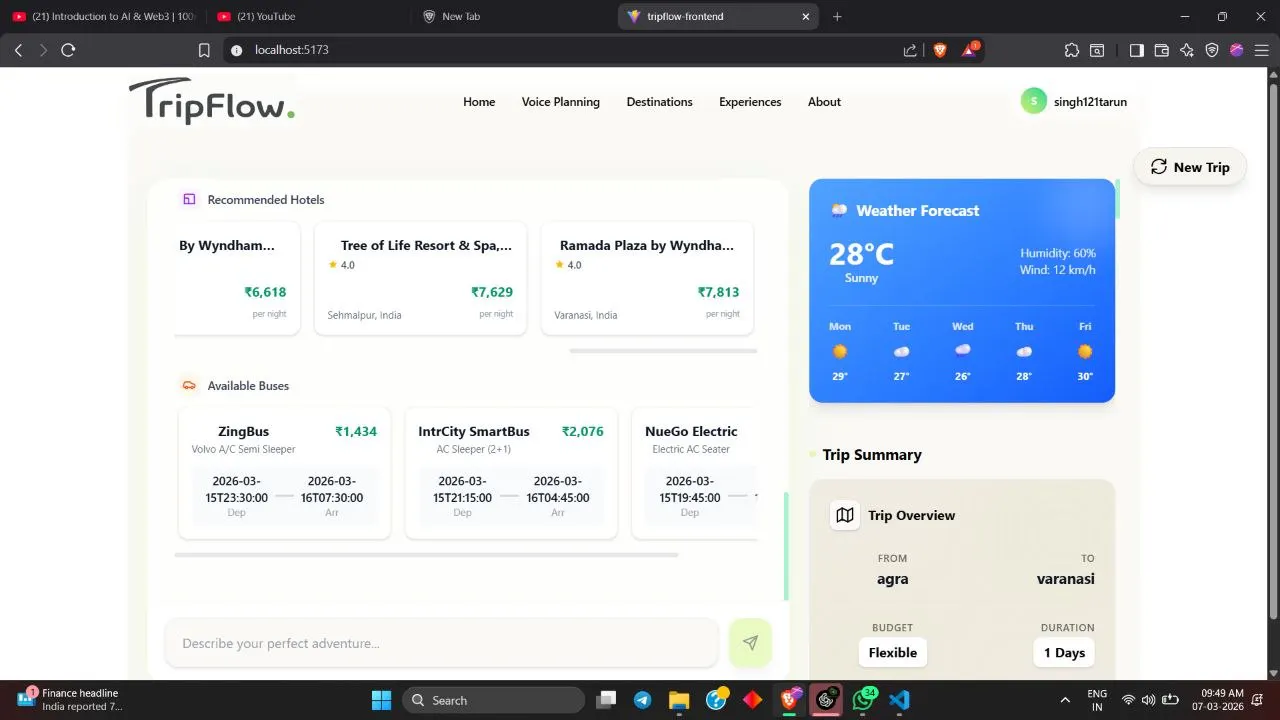Click the chat panel vertical scrollbar
This screenshot has width=1280, height=720.
pyautogui.click(x=786, y=546)
